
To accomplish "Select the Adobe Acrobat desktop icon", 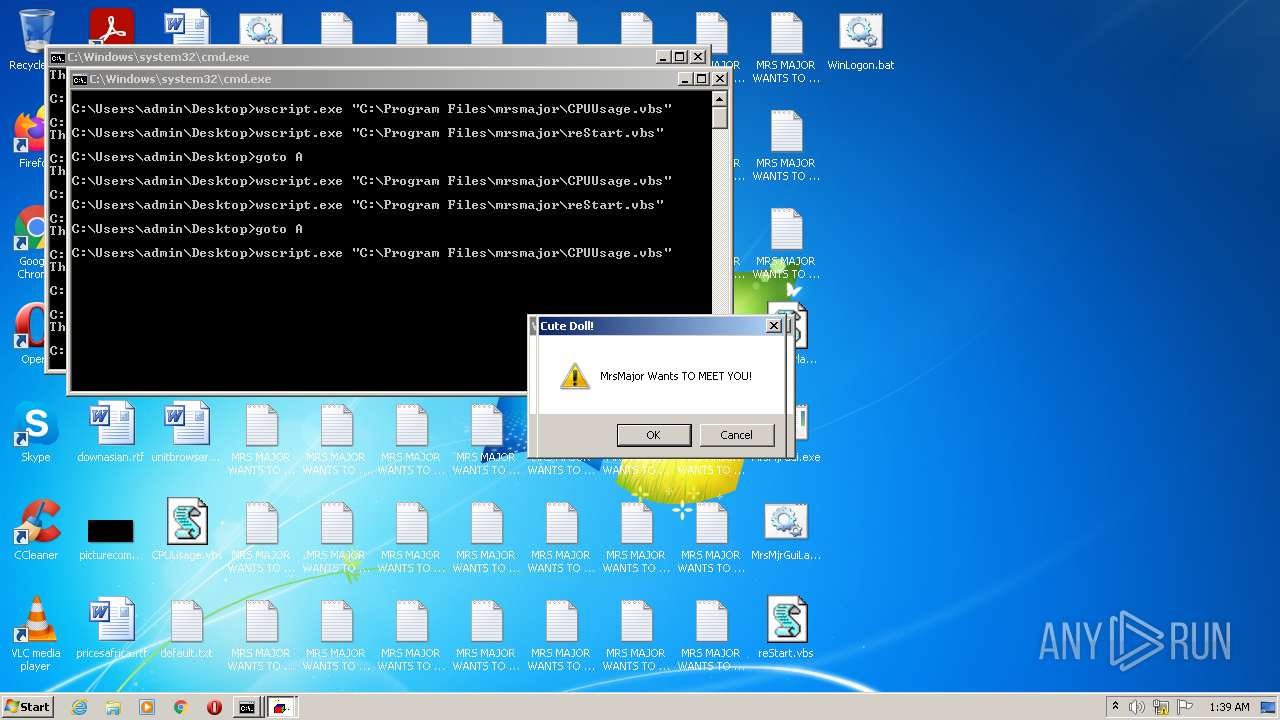I will (111, 28).
